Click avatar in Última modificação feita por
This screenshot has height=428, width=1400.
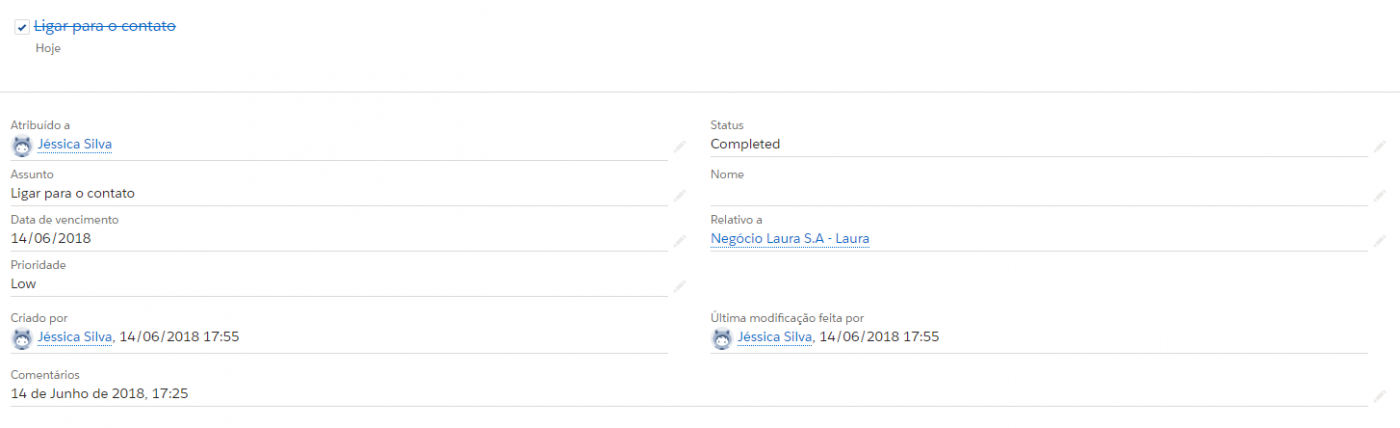coord(721,338)
